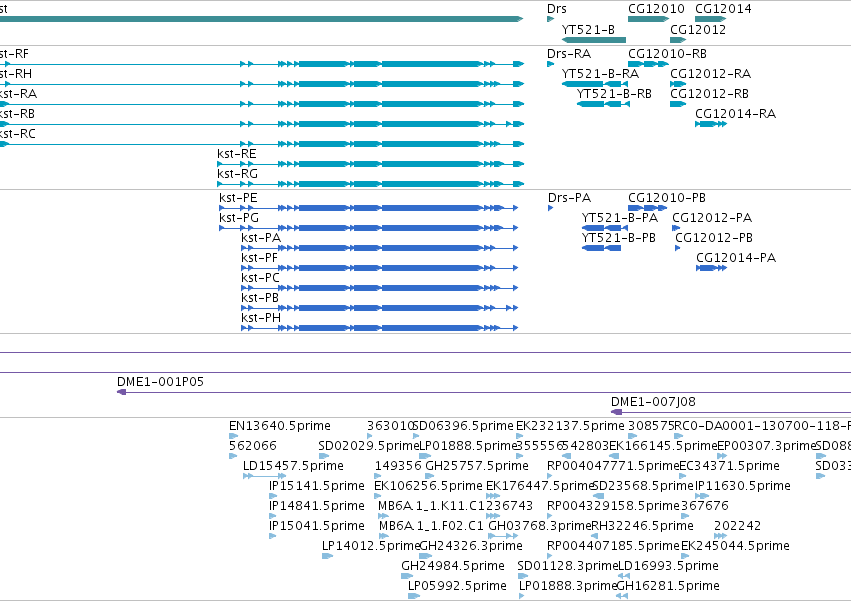
Task: Select transcript CG12010-RB
Action: pos(648,64)
